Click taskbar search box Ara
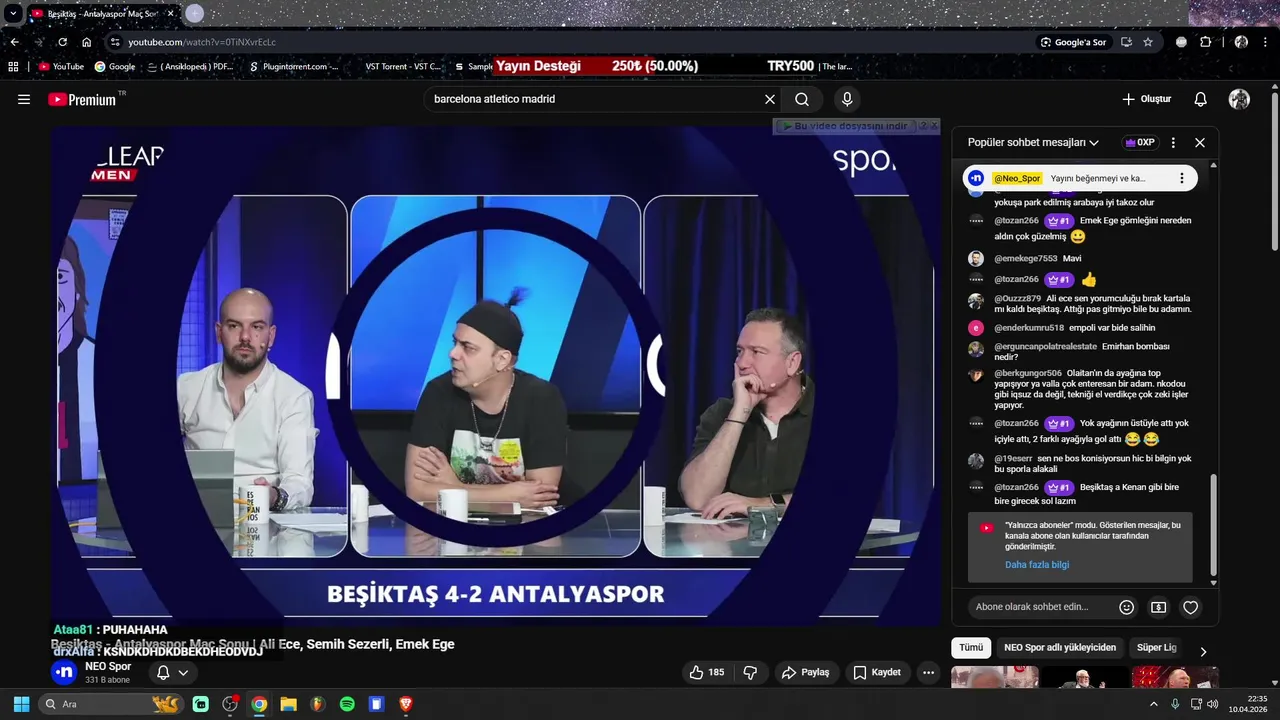Image resolution: width=1280 pixels, height=720 pixels. tap(110, 704)
